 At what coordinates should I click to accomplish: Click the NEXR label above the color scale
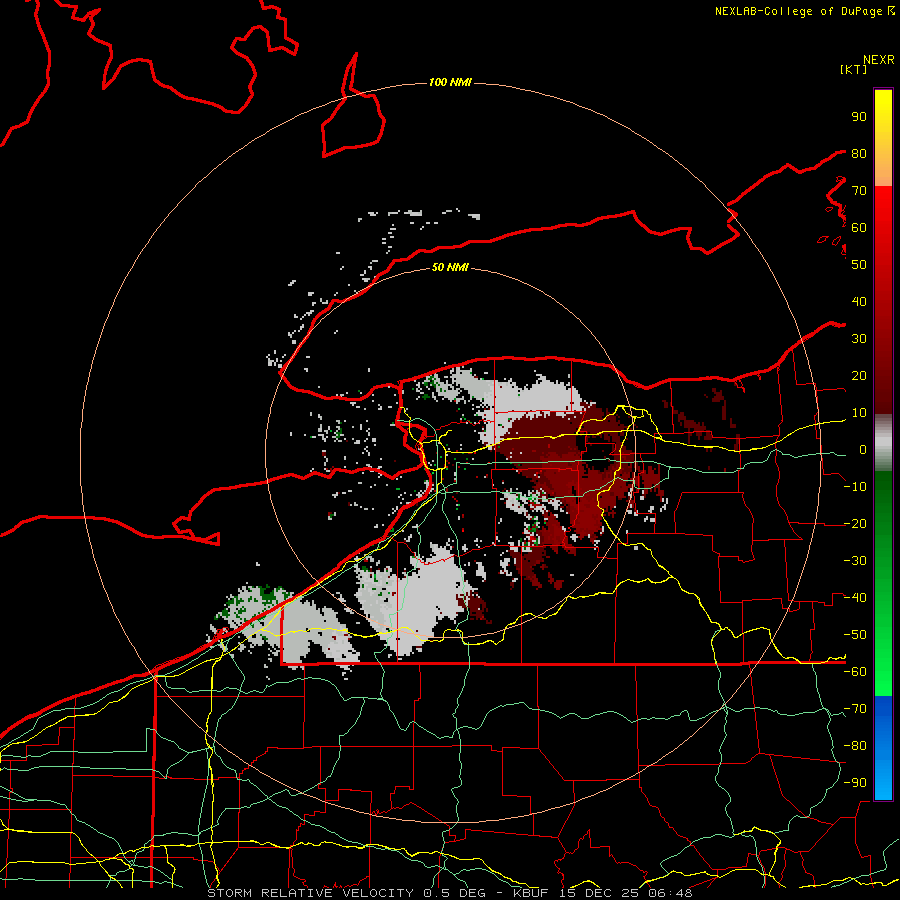coord(879,60)
